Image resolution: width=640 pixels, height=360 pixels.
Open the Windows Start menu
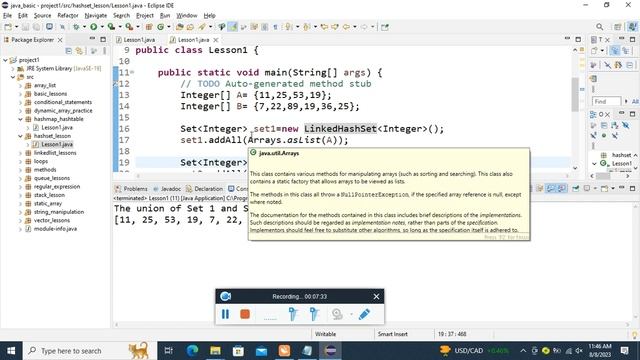click(11, 351)
